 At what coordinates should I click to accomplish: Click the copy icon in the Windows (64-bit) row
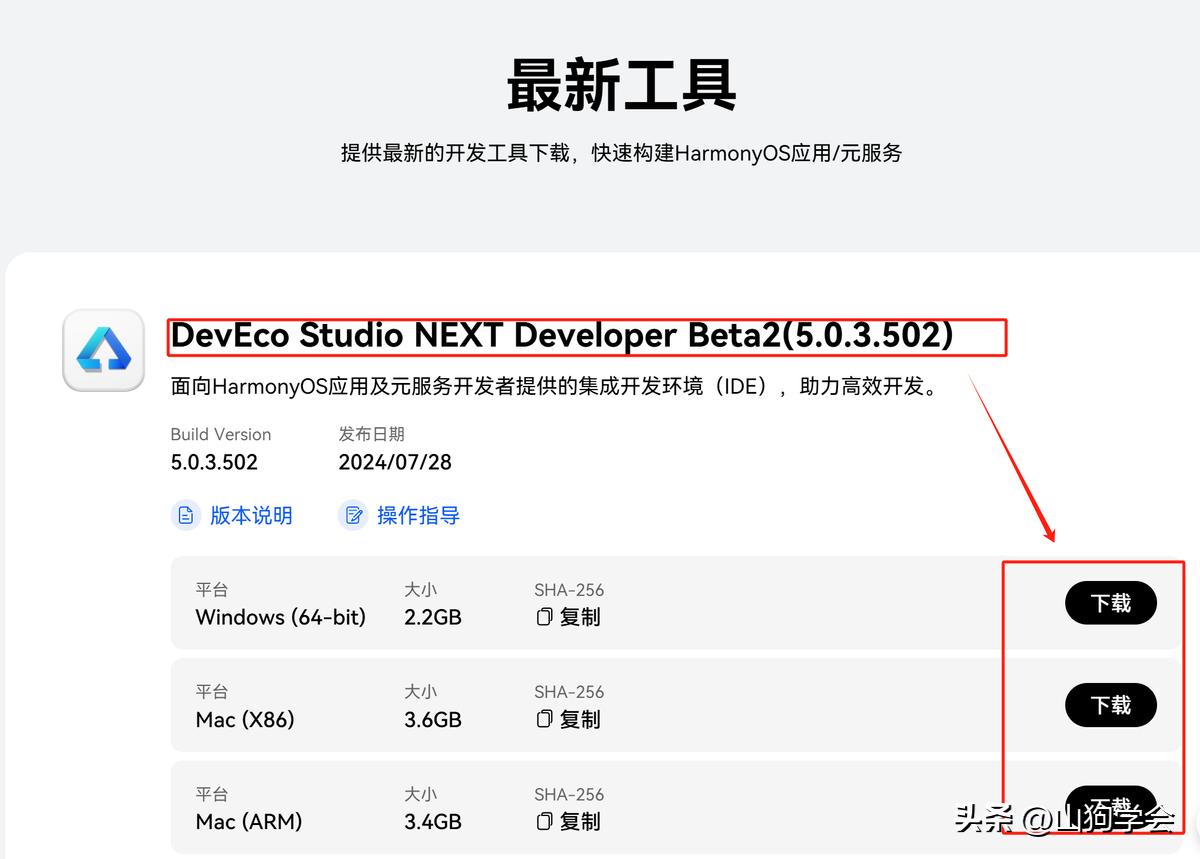[544, 617]
